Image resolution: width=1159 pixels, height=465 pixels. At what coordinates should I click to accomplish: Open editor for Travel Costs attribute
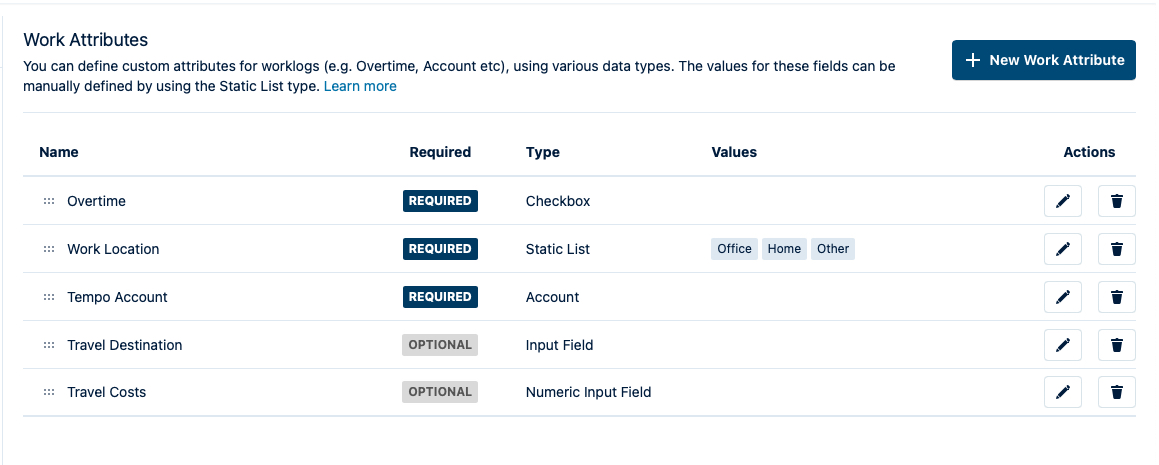pos(1062,392)
